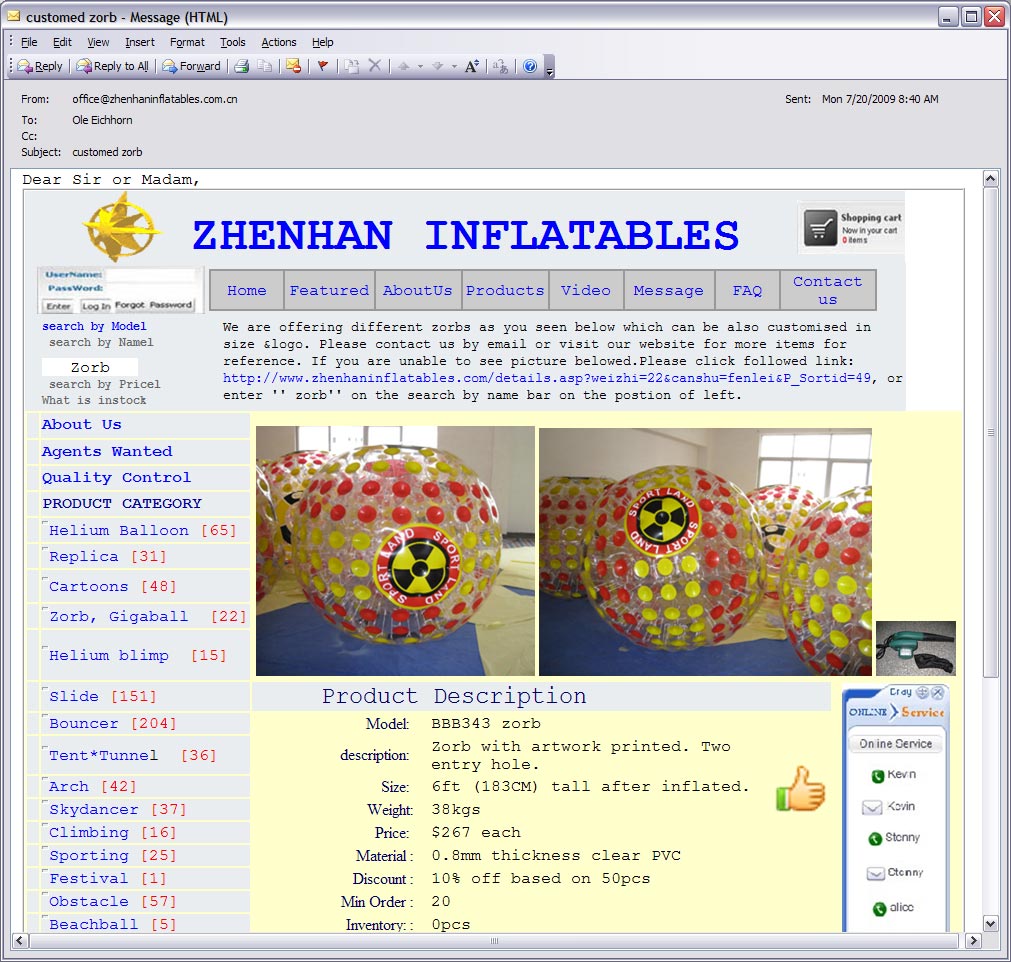Go to Next Item down arrow
The image size is (1011, 962).
coord(438,66)
